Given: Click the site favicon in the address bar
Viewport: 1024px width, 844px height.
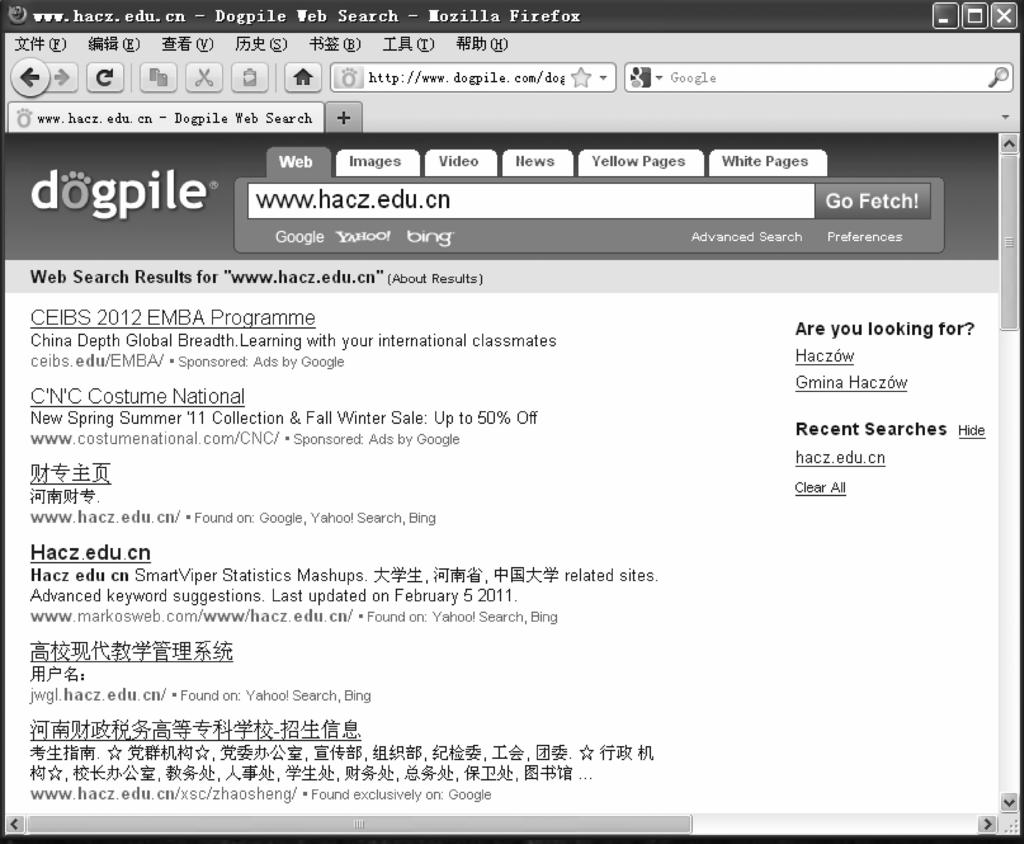Looking at the screenshot, I should [349, 78].
